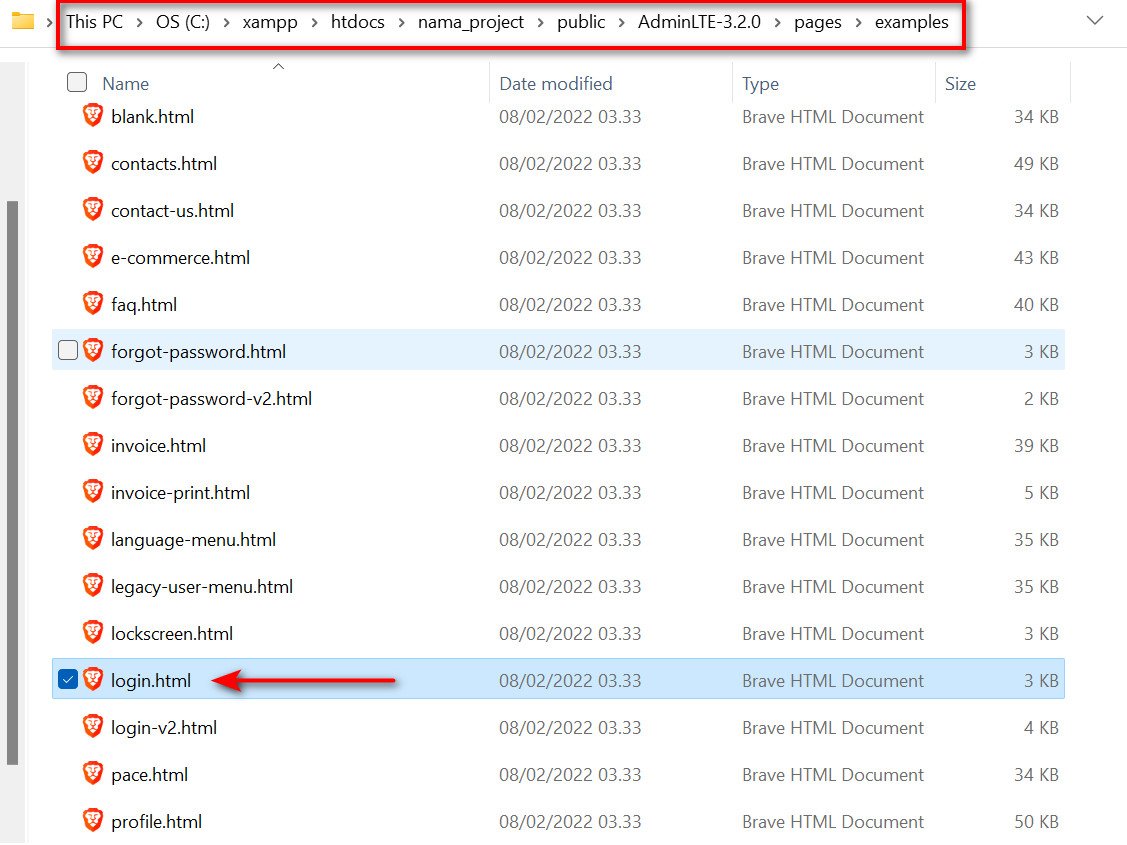Image resolution: width=1127 pixels, height=845 pixels.
Task: Expand the chevron after nama_project
Action: (540, 22)
